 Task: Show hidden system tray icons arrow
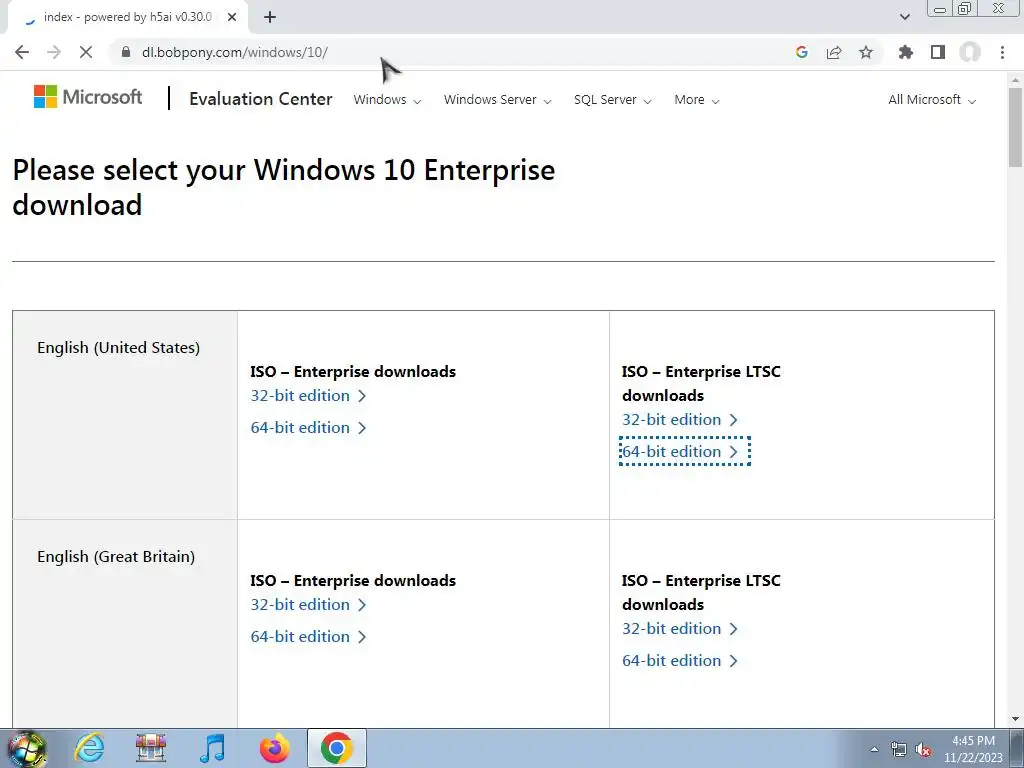click(874, 749)
